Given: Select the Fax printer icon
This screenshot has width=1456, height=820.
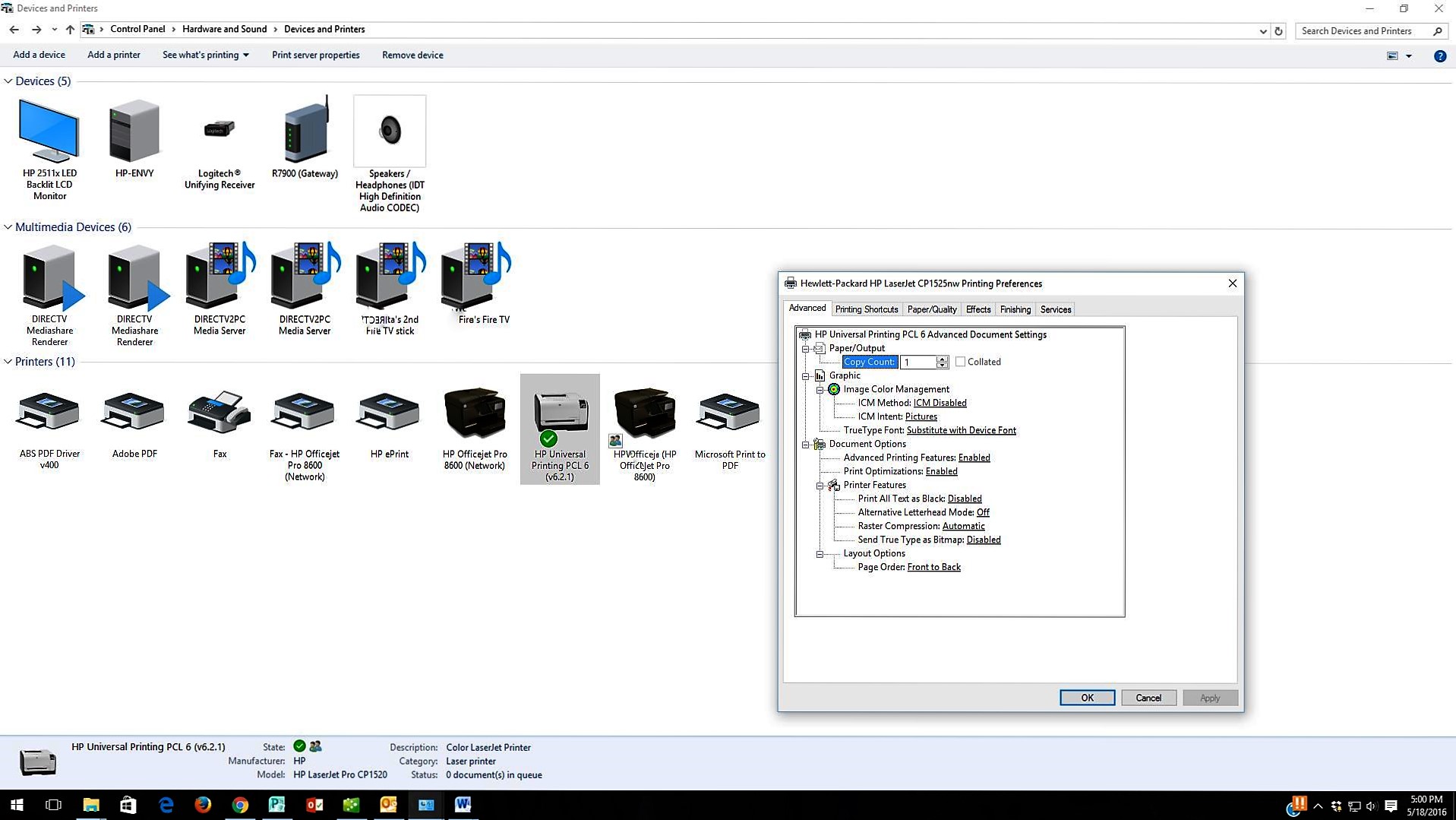Looking at the screenshot, I should [219, 414].
